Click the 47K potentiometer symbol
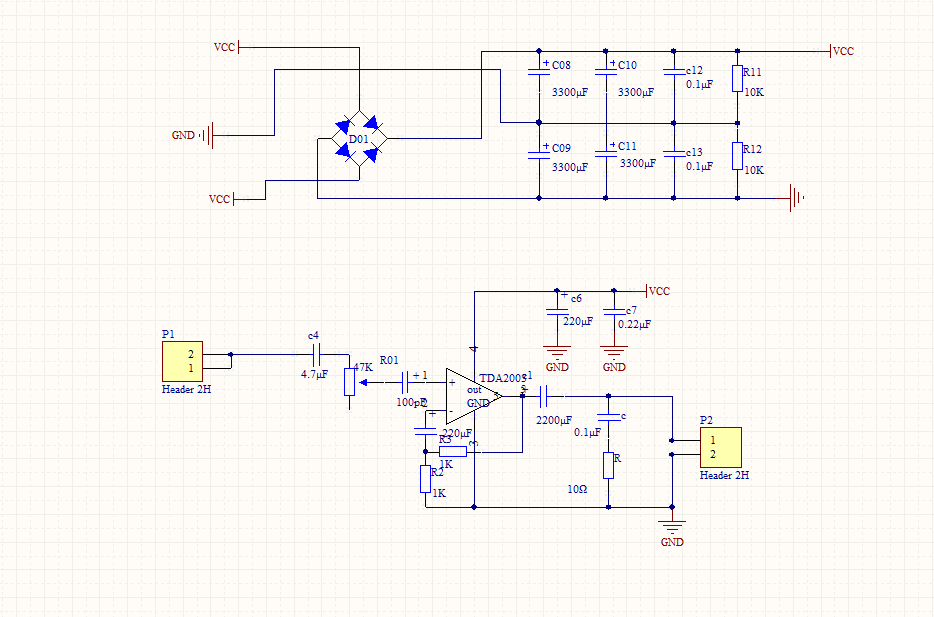The width and height of the screenshot is (934, 617). (350, 381)
